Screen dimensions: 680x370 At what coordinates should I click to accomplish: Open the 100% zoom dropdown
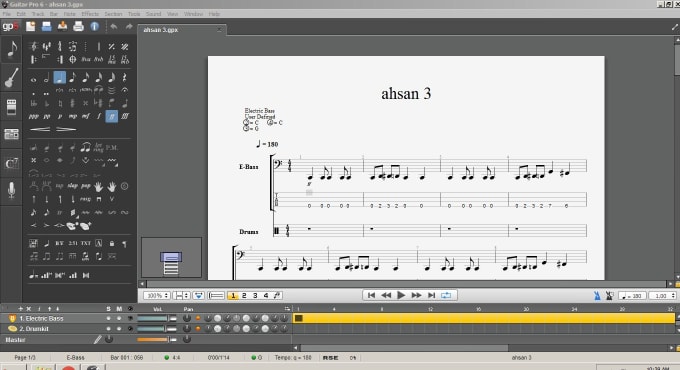(157, 295)
